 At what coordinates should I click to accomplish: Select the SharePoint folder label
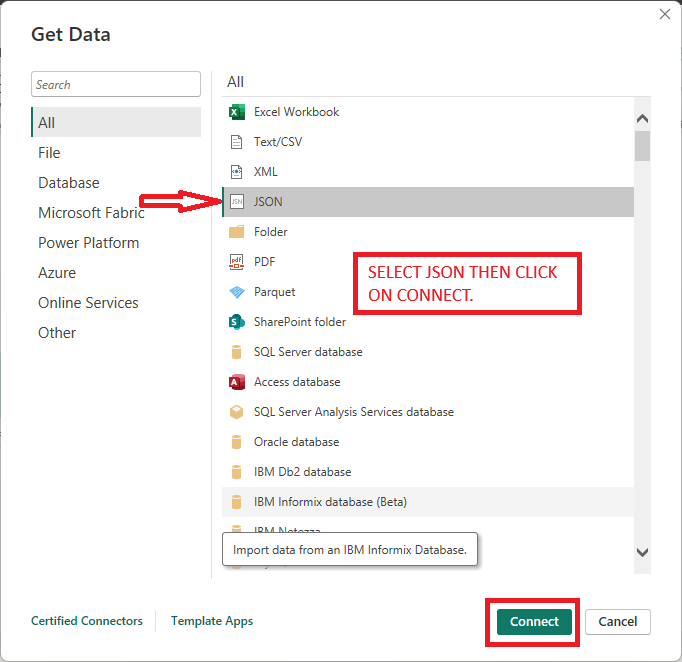(x=300, y=322)
